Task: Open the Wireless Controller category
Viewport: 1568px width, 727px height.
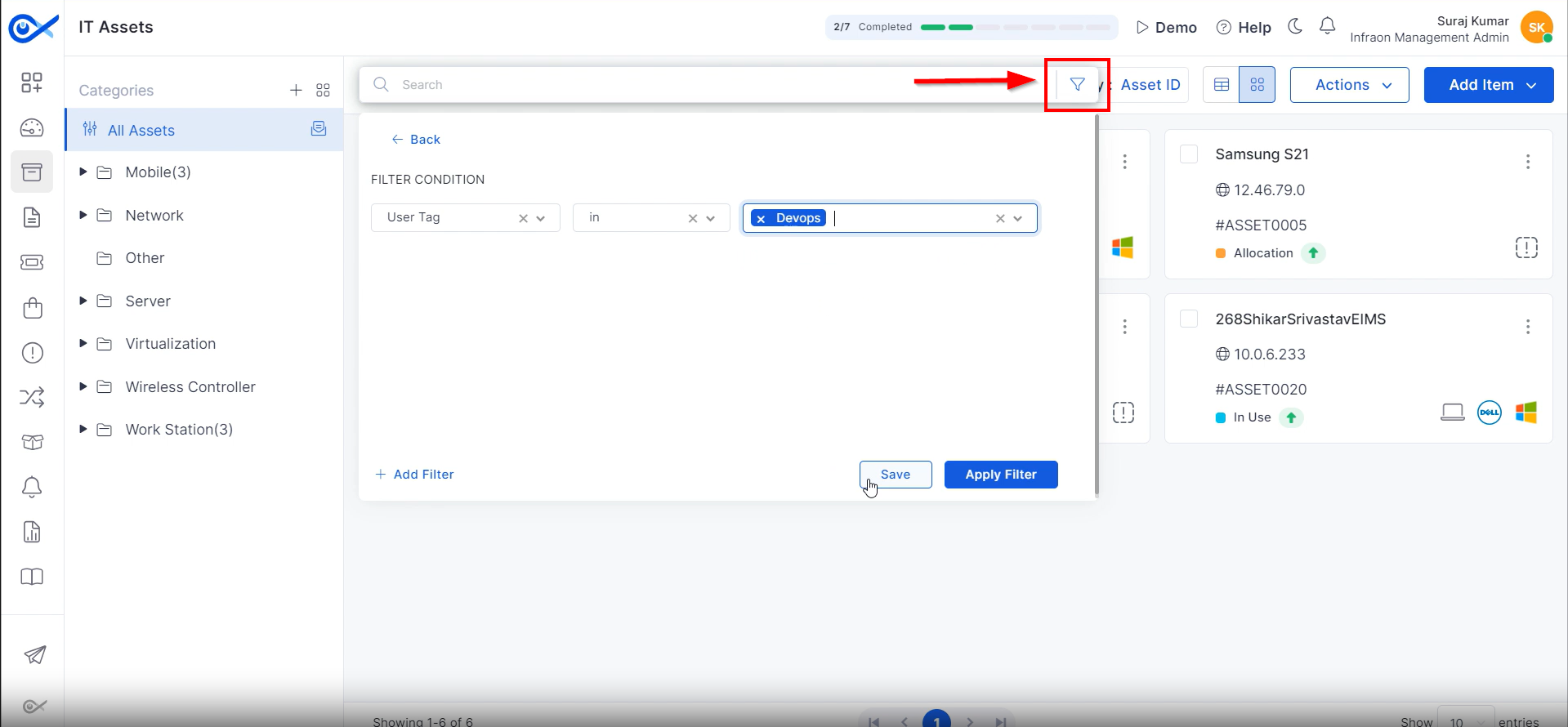Action: [190, 387]
